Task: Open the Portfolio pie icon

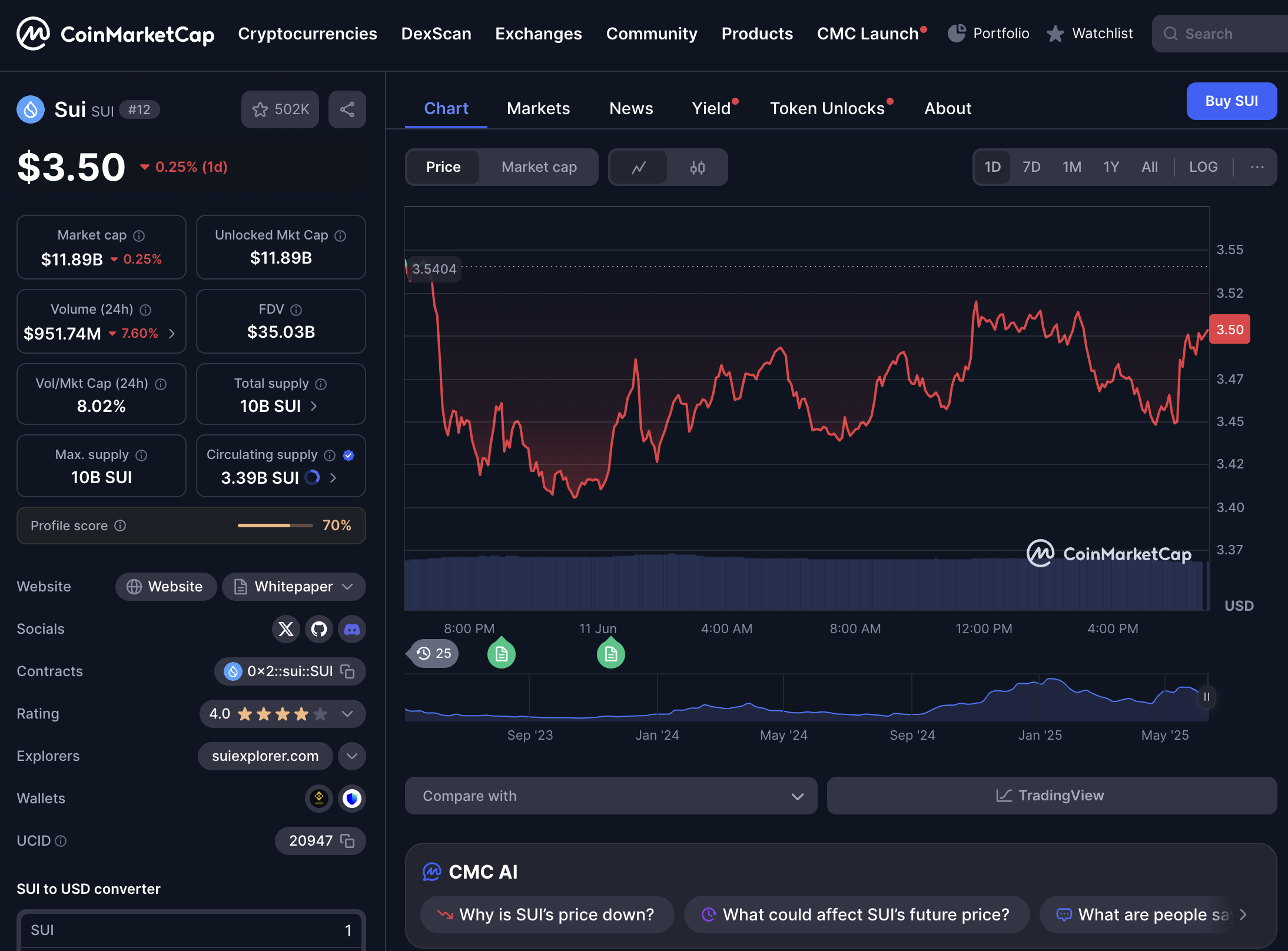Action: 957,34
